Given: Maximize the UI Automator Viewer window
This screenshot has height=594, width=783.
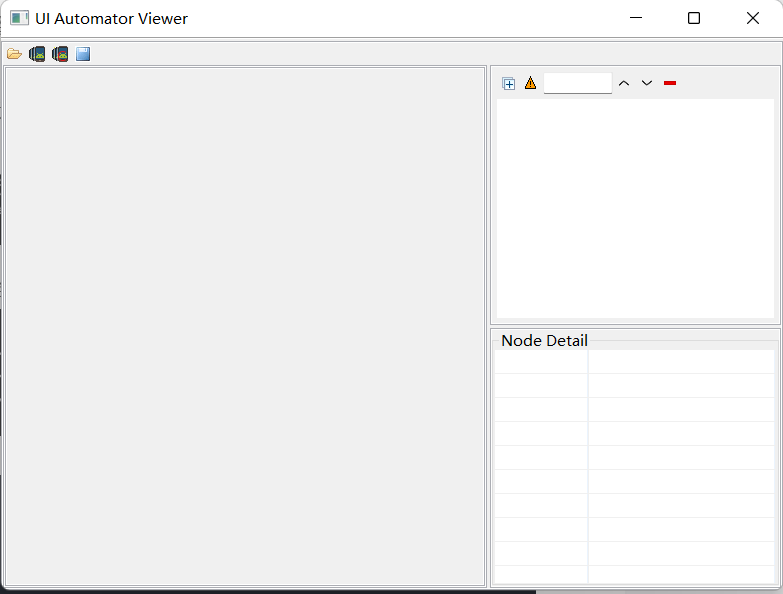Looking at the screenshot, I should [x=694, y=18].
